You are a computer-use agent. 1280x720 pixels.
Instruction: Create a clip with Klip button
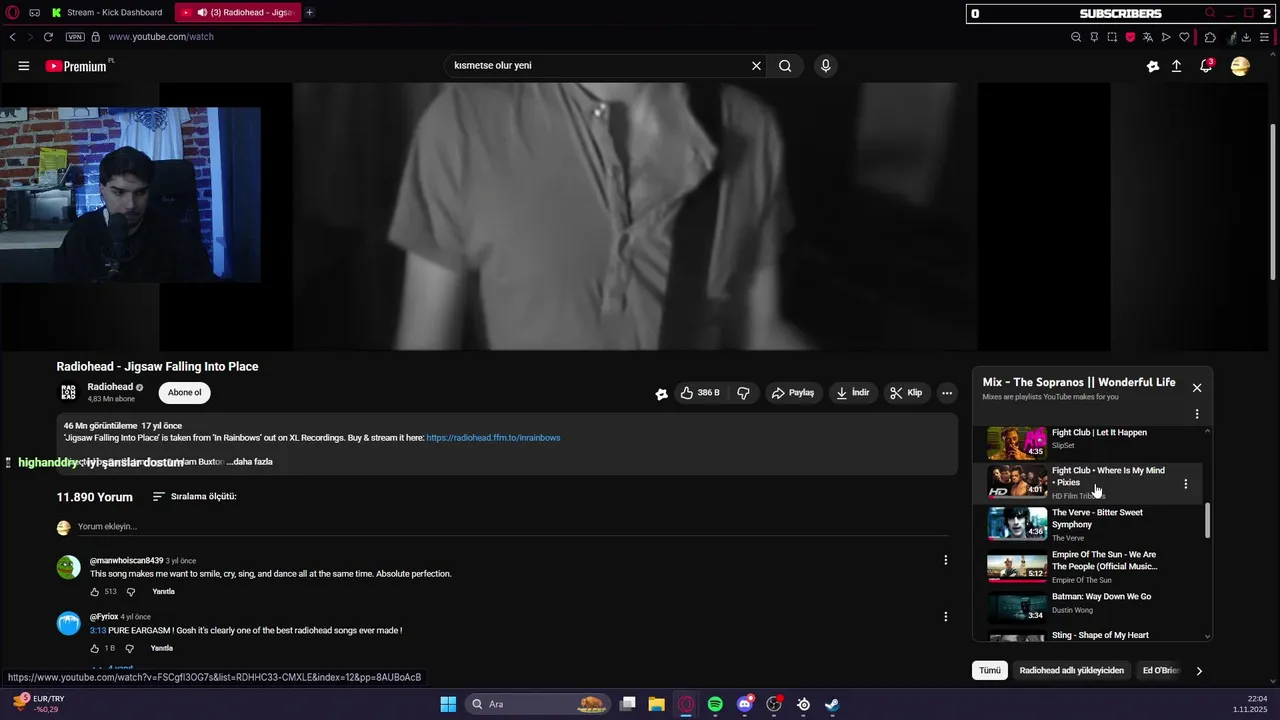pyautogui.click(x=906, y=393)
